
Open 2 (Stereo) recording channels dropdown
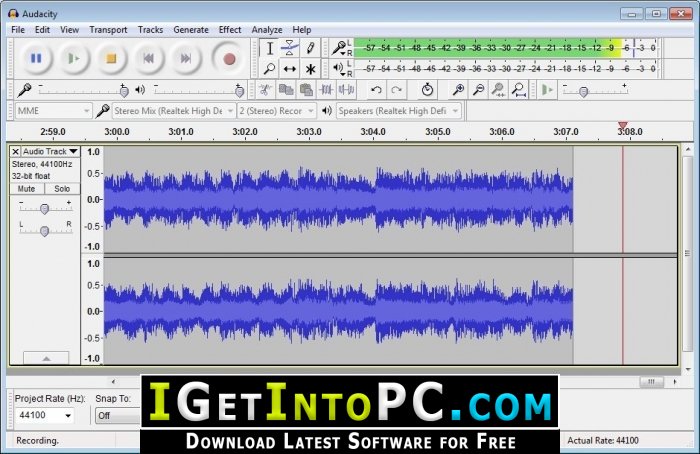coord(276,111)
